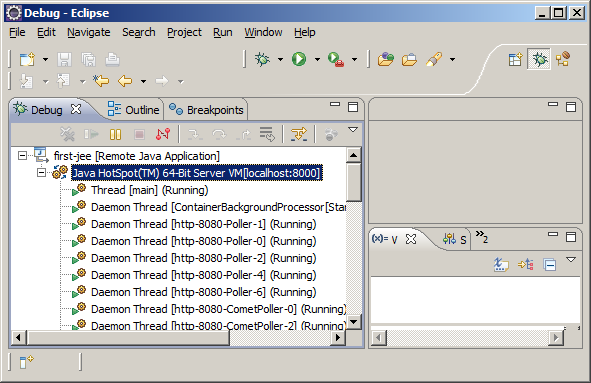Click Disconnect icon in Debug view
Image resolution: width=591 pixels, height=383 pixels.
(x=163, y=134)
